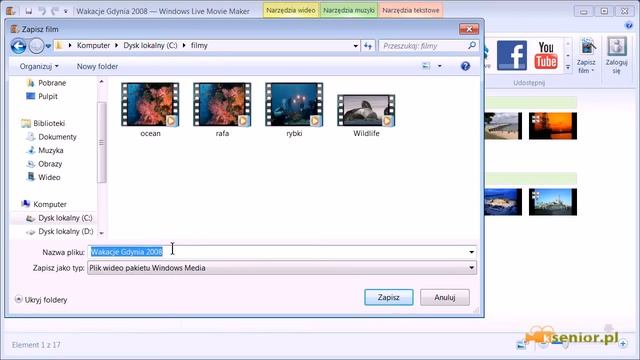
Task: Click the zoom in plus icon in status bar
Action: pyautogui.click(x=623, y=344)
